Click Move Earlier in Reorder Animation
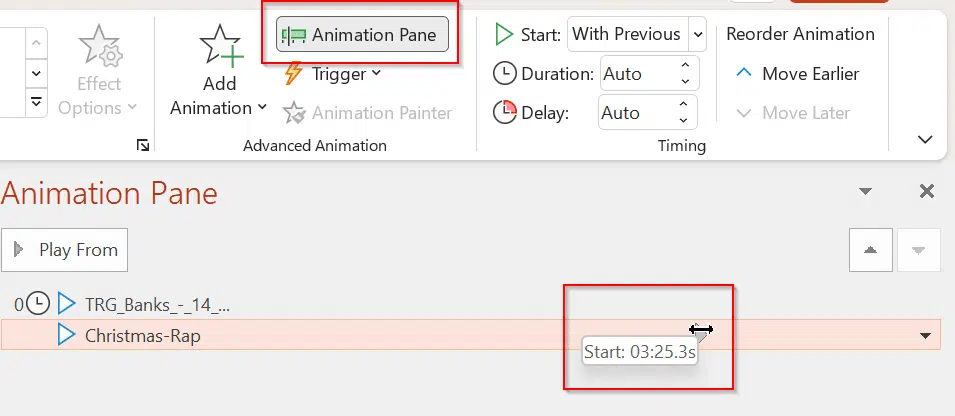This screenshot has width=955, height=416. (797, 74)
